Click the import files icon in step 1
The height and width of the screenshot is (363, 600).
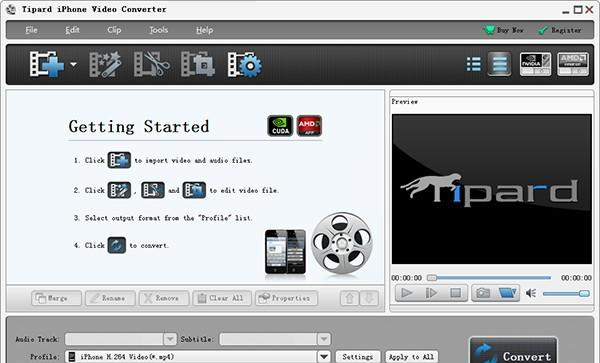tap(119, 160)
